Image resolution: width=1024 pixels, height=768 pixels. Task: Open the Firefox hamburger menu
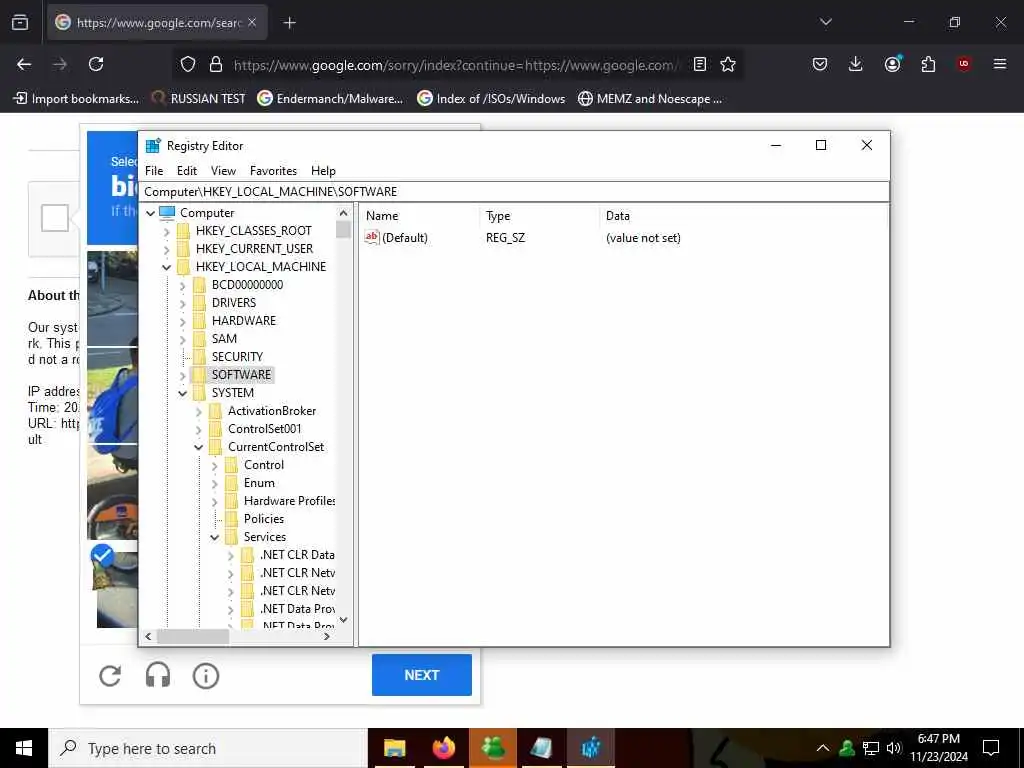click(x=999, y=64)
